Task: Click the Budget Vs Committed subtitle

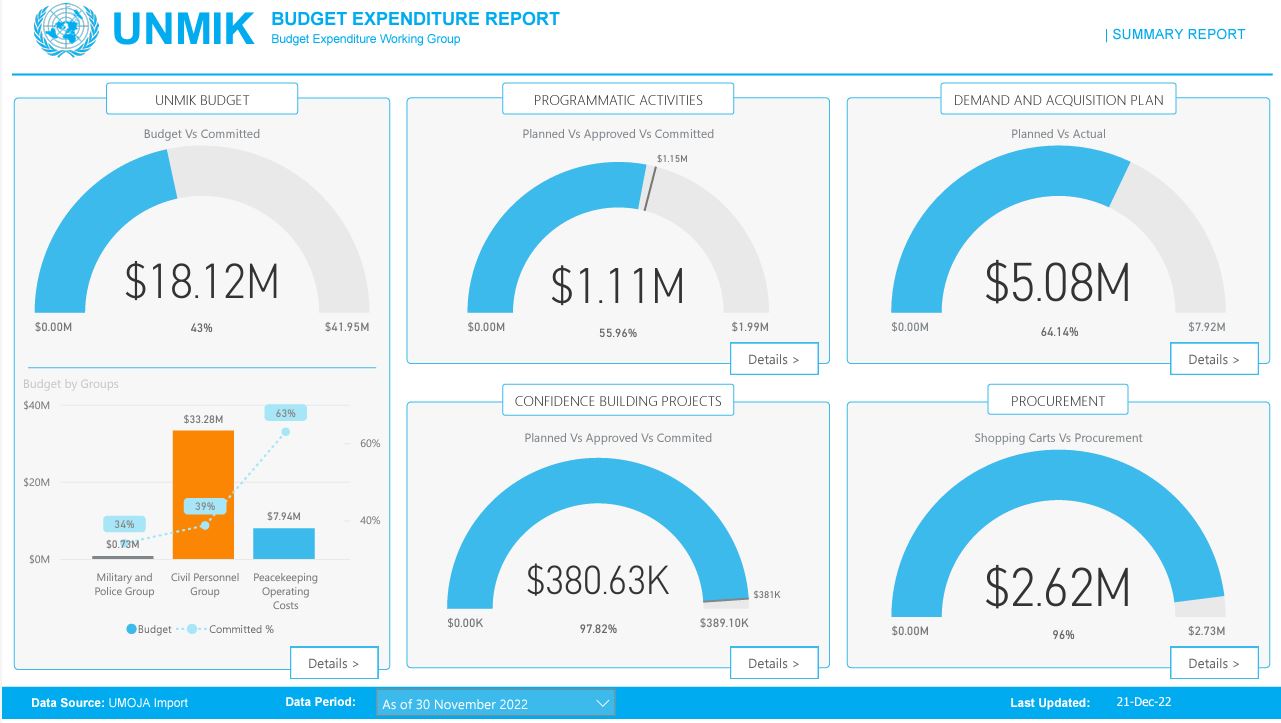Action: click(202, 134)
